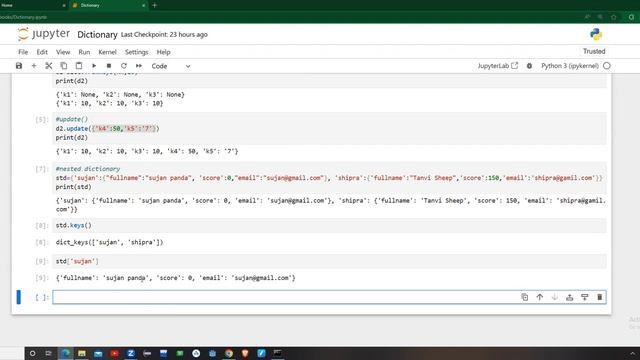
Task: Open Google Chrome from the taskbar
Action: [x=229, y=353]
